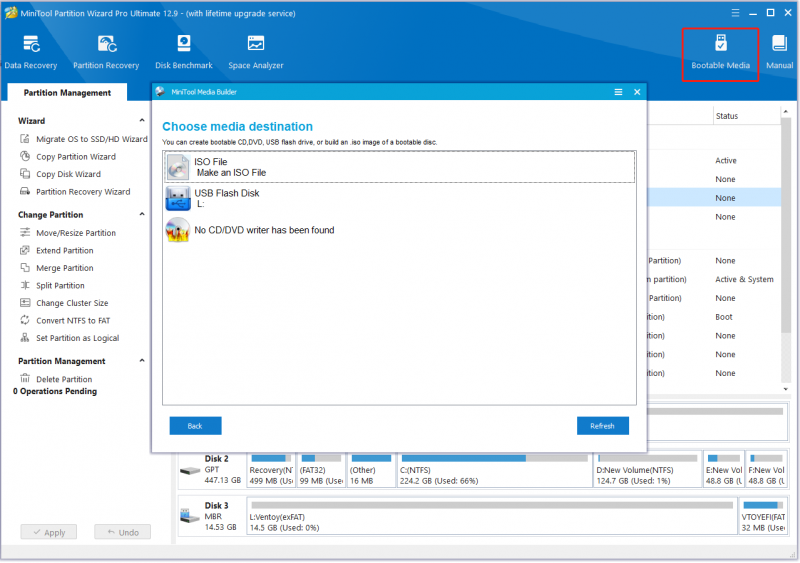
Task: Select D:New Volume(NTFS) partition block
Action: tap(647, 469)
